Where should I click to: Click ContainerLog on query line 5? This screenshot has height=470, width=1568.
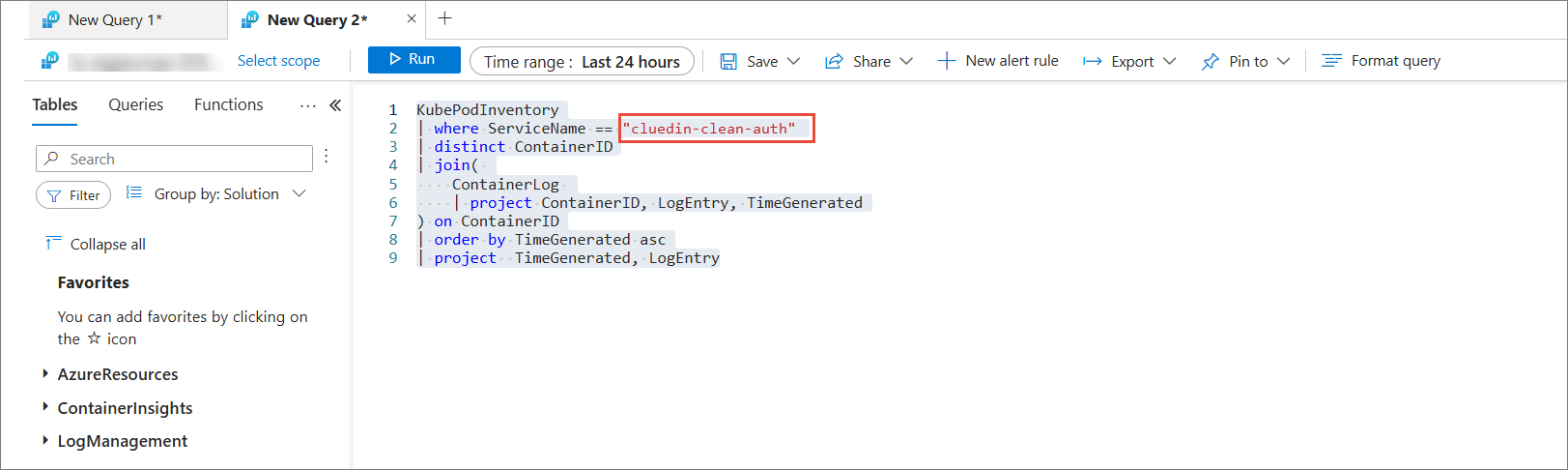(505, 184)
